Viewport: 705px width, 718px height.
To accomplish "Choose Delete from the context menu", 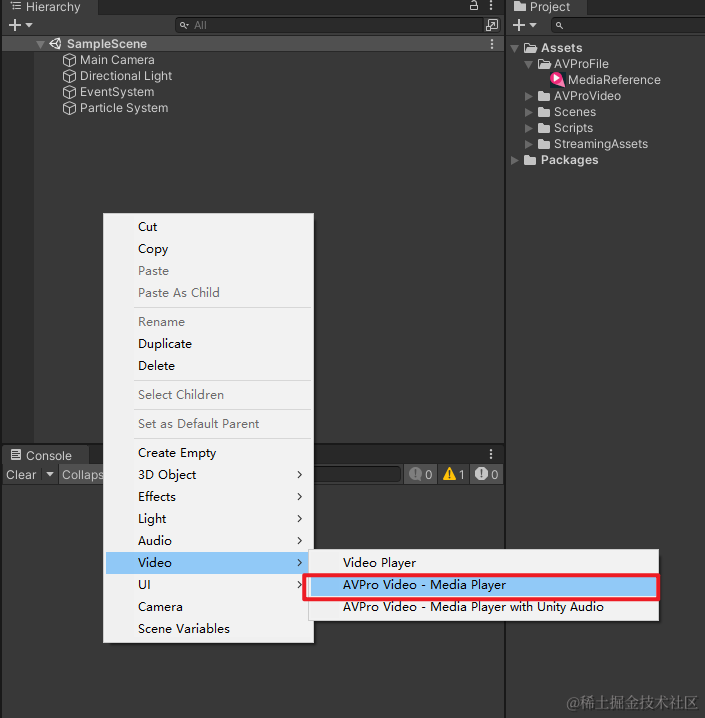I will tap(210, 366).
